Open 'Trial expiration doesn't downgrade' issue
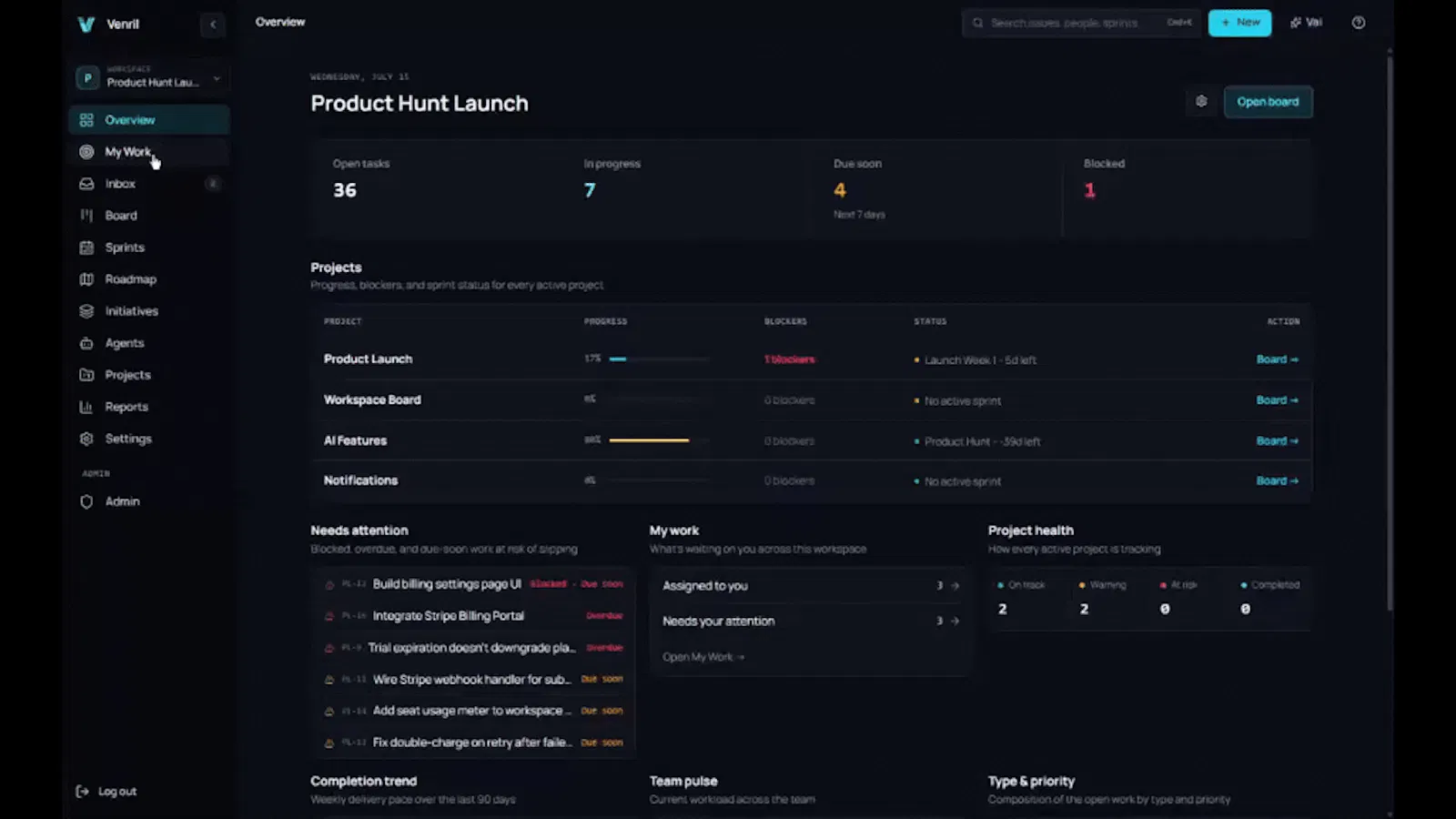 [473, 648]
